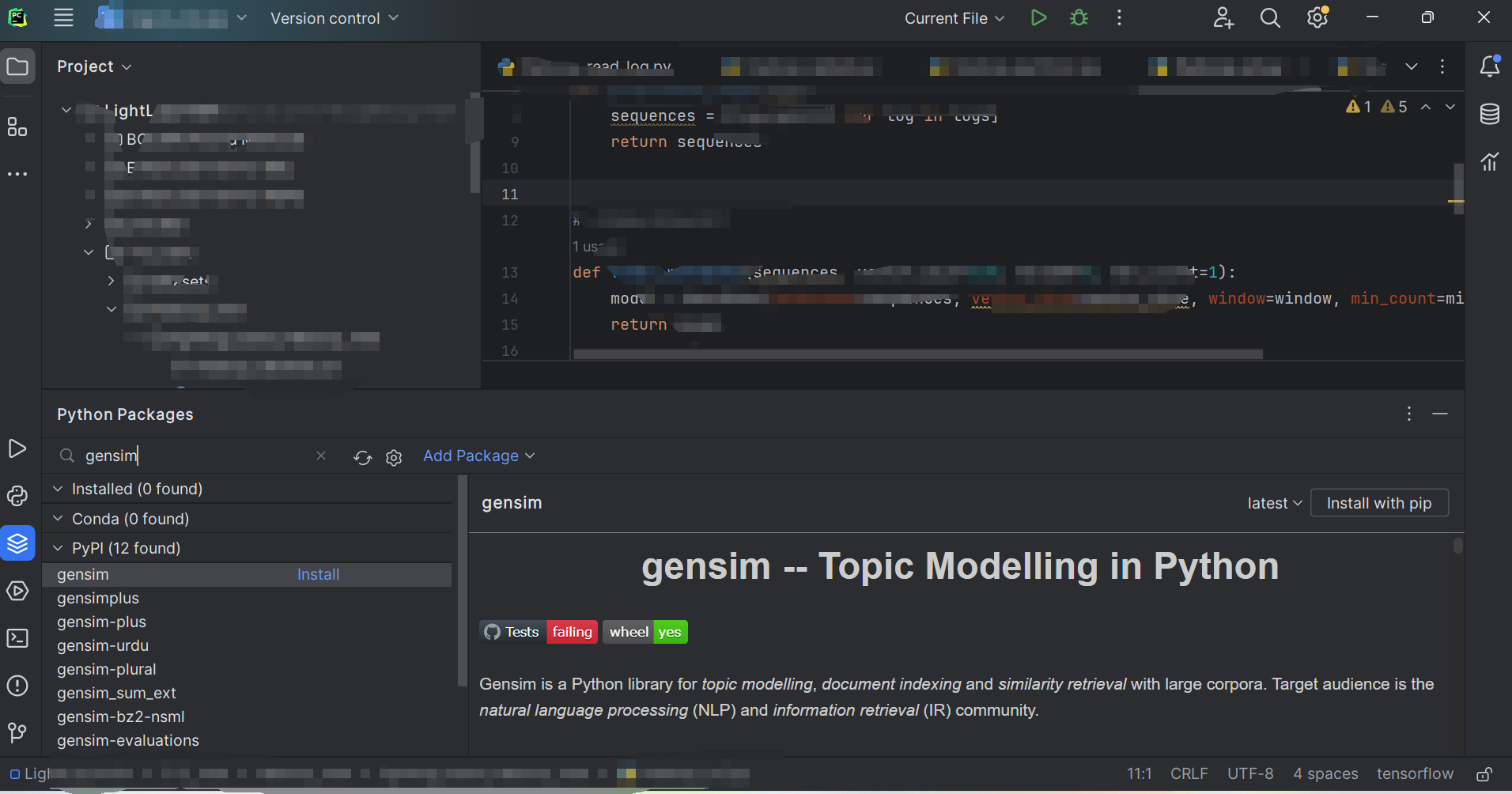Start debugging with the bug icon
Screen dimensions: 1512x794
click(x=1079, y=17)
